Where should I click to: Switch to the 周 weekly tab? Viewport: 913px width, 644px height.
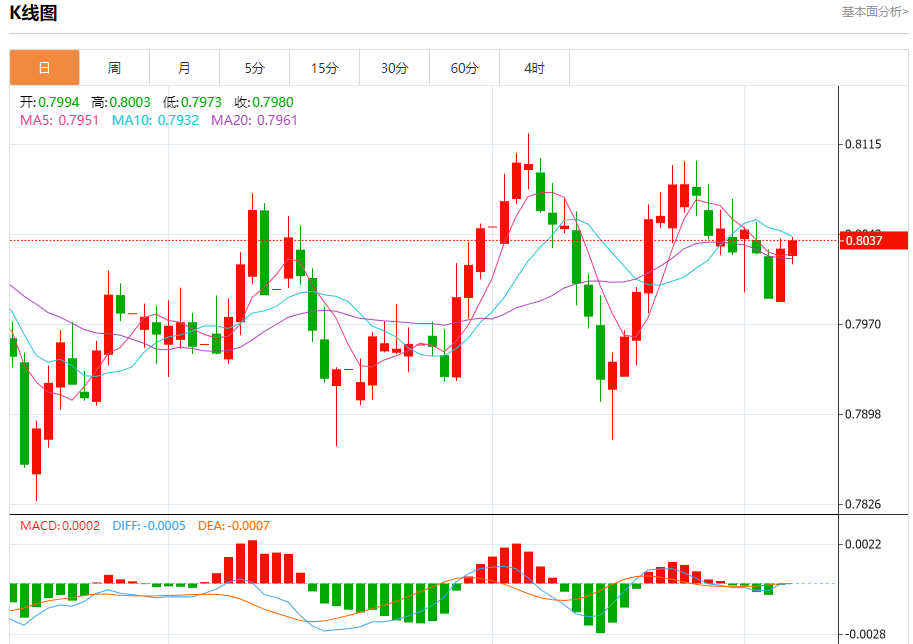pos(114,68)
